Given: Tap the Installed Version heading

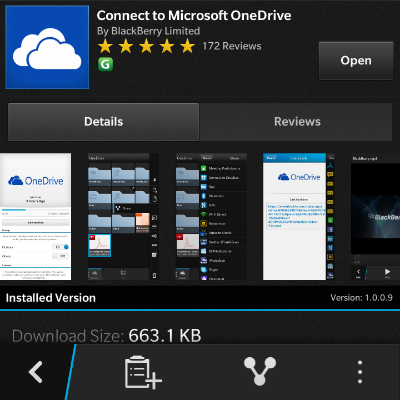Looking at the screenshot, I should [x=51, y=298].
